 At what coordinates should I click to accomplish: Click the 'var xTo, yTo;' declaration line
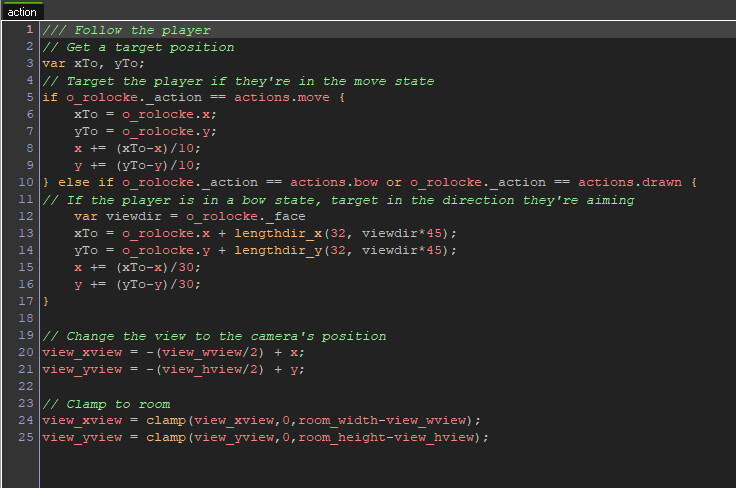point(93,63)
